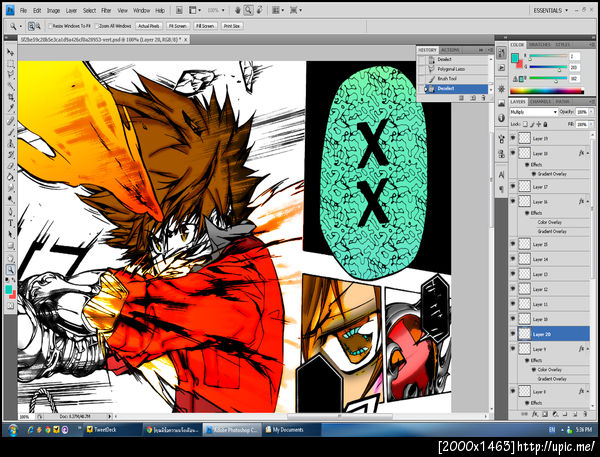Lock position icon in Layers panel
The image size is (600, 457).
[x=539, y=124]
